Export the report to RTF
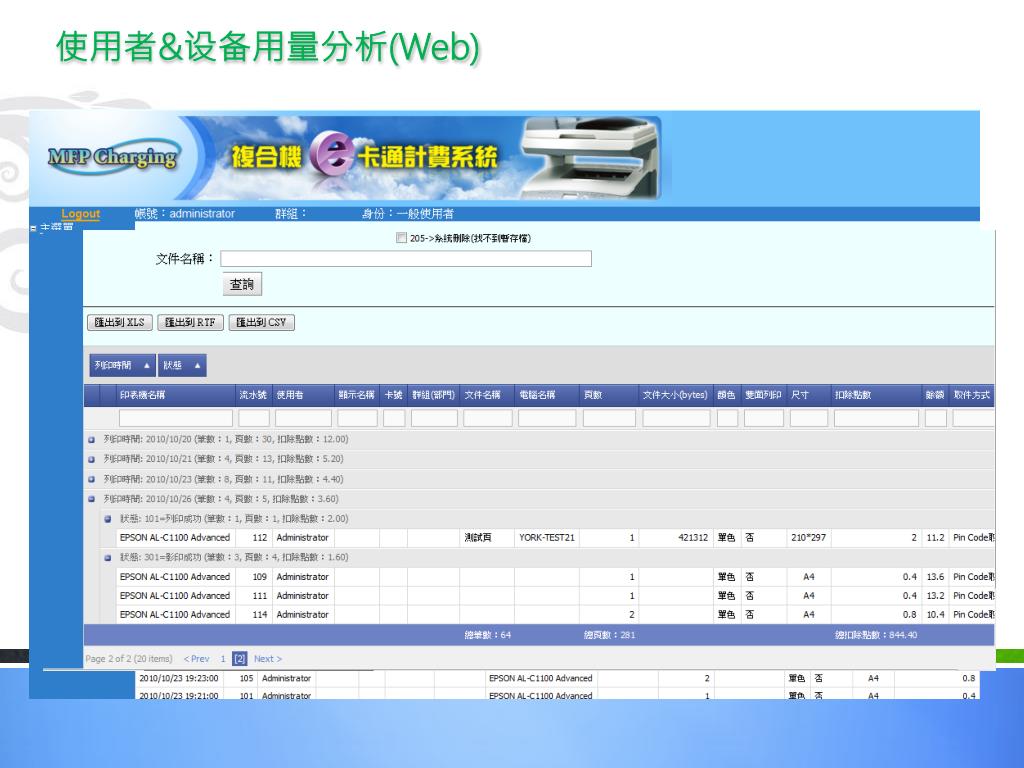The width and height of the screenshot is (1024, 768). pos(190,323)
